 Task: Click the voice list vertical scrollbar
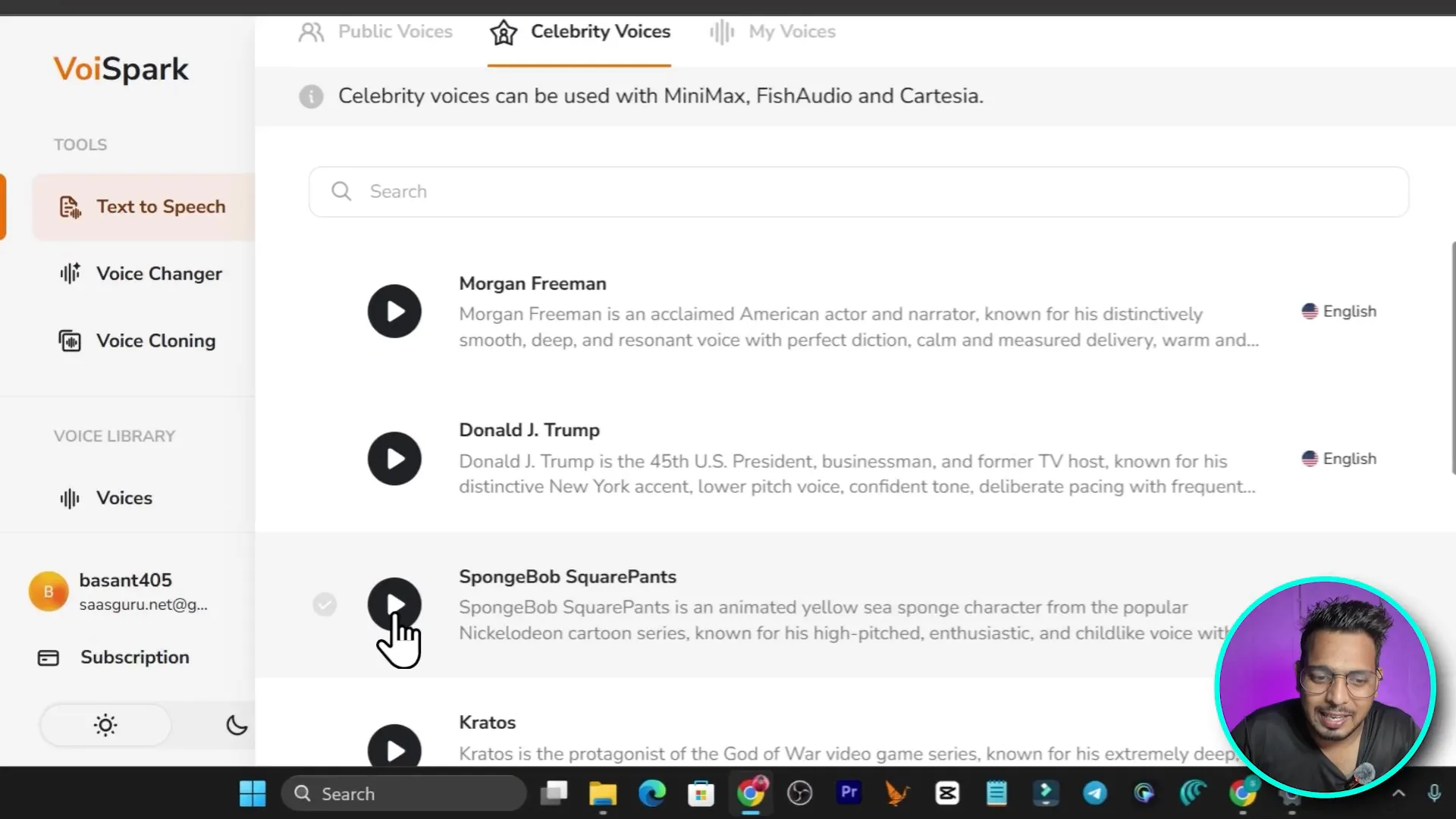tap(1452, 356)
